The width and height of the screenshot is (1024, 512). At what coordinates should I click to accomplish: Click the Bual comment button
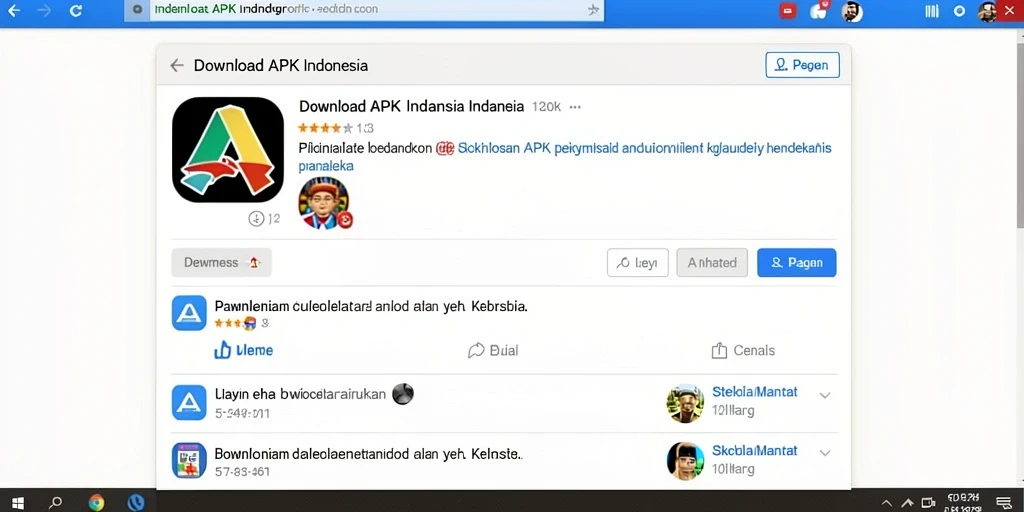coord(493,351)
